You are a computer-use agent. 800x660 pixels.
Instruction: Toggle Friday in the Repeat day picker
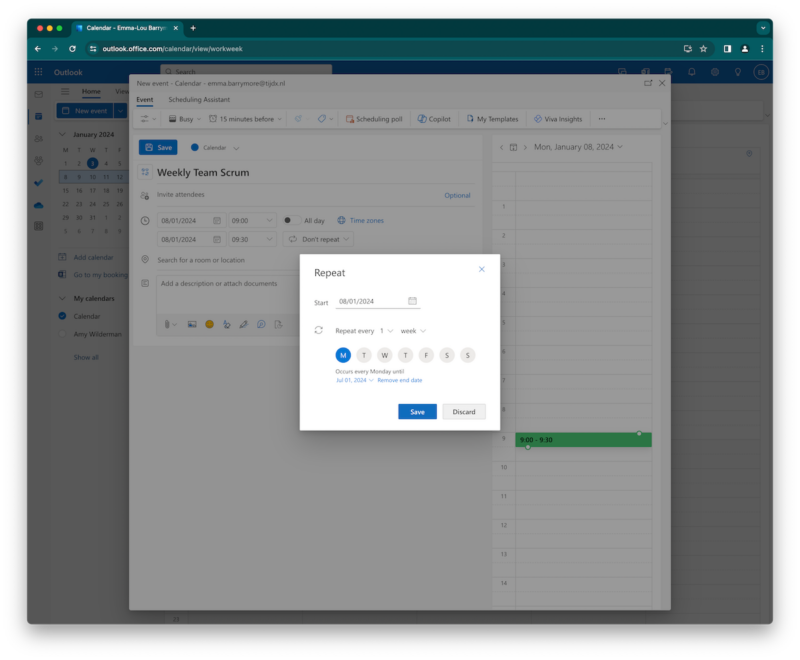tap(426, 355)
